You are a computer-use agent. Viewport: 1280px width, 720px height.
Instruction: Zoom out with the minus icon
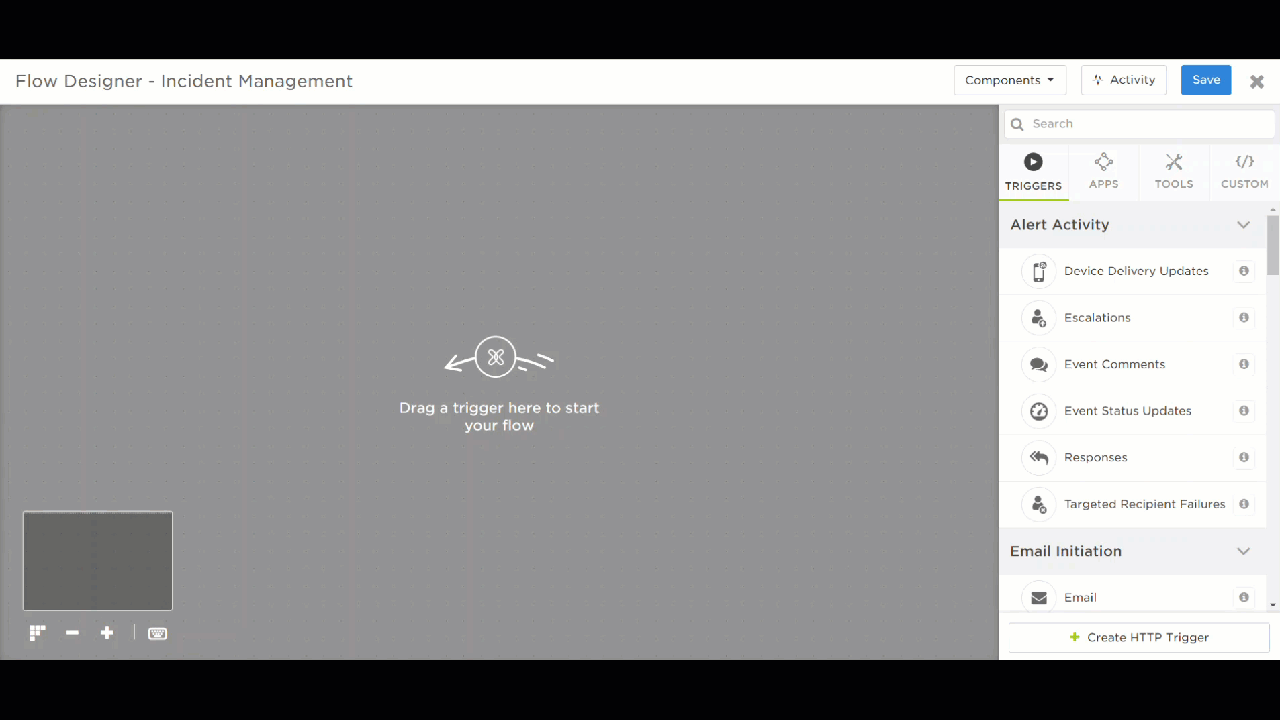[x=72, y=633]
